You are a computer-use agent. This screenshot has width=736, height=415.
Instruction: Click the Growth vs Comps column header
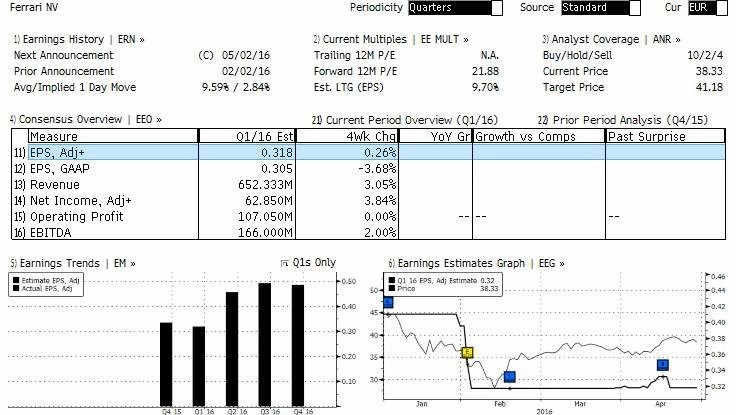pyautogui.click(x=539, y=136)
